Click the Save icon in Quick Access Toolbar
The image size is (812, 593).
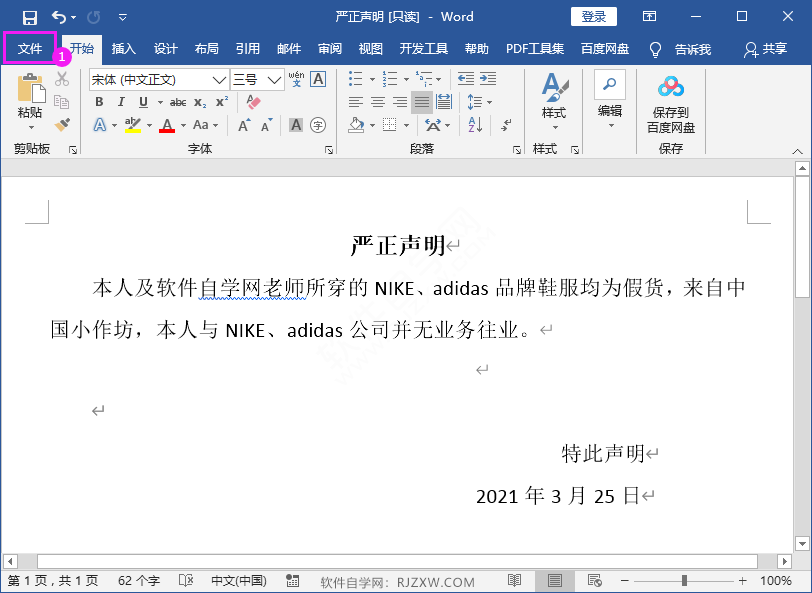coord(30,16)
